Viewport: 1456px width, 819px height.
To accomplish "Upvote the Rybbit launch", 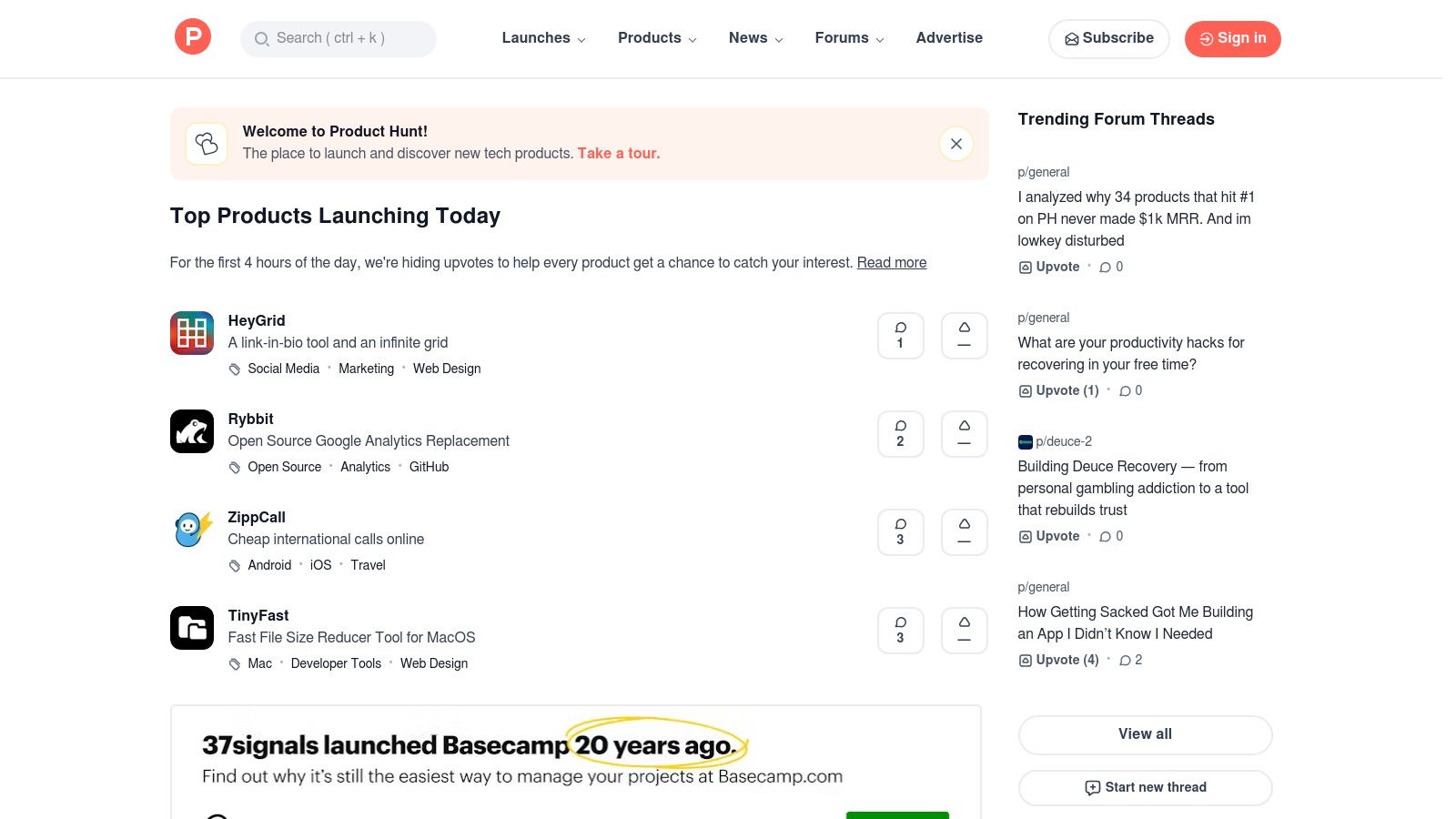I will pyautogui.click(x=964, y=433).
